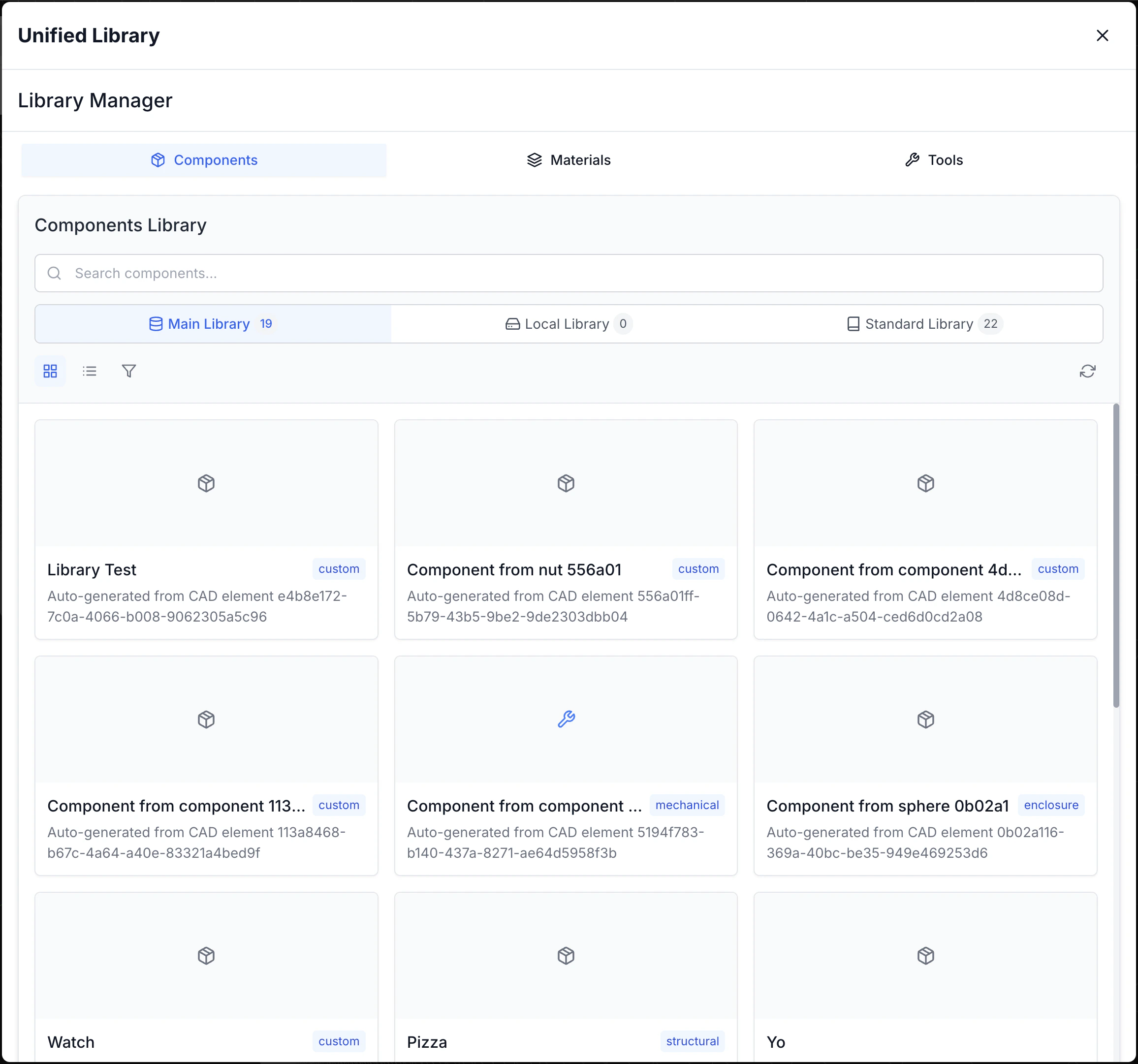
Task: Select the Main Library tab
Action: pyautogui.click(x=213, y=324)
